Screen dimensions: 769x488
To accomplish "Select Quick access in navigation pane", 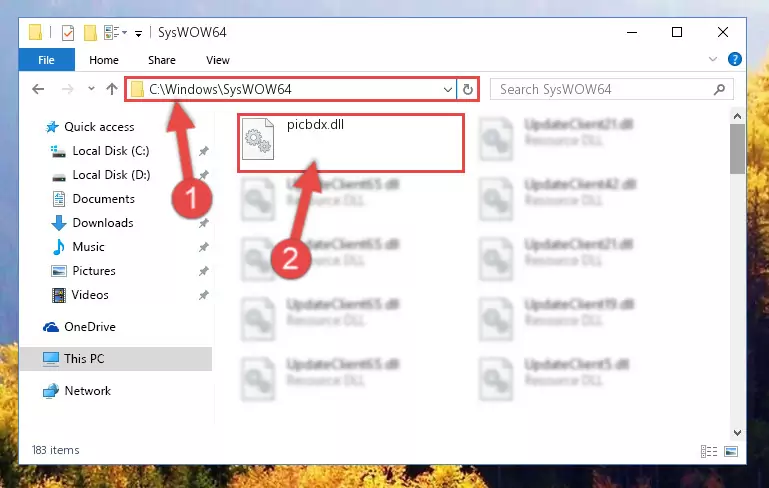I will (99, 127).
